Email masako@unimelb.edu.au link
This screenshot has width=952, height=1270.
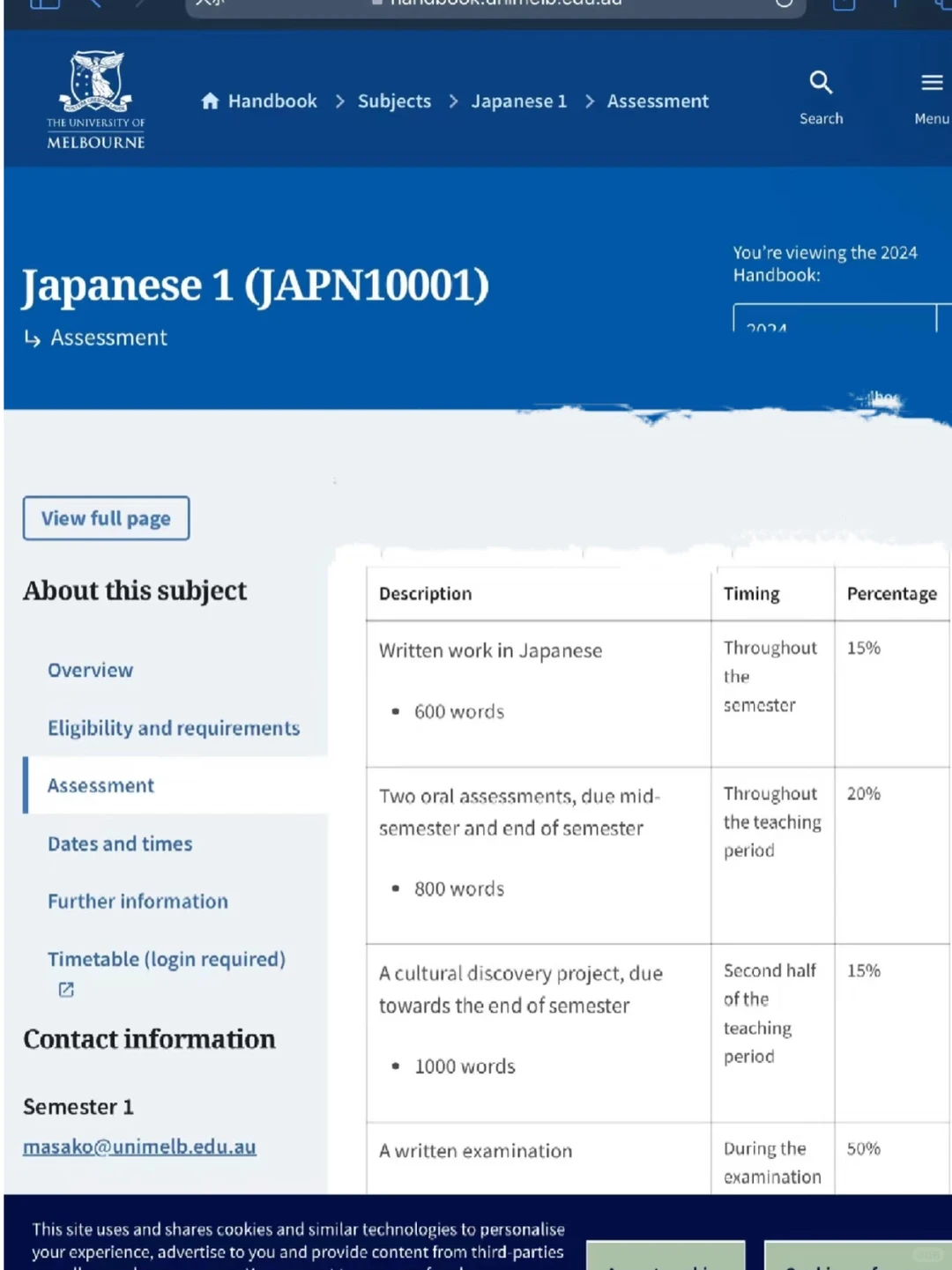139,1147
